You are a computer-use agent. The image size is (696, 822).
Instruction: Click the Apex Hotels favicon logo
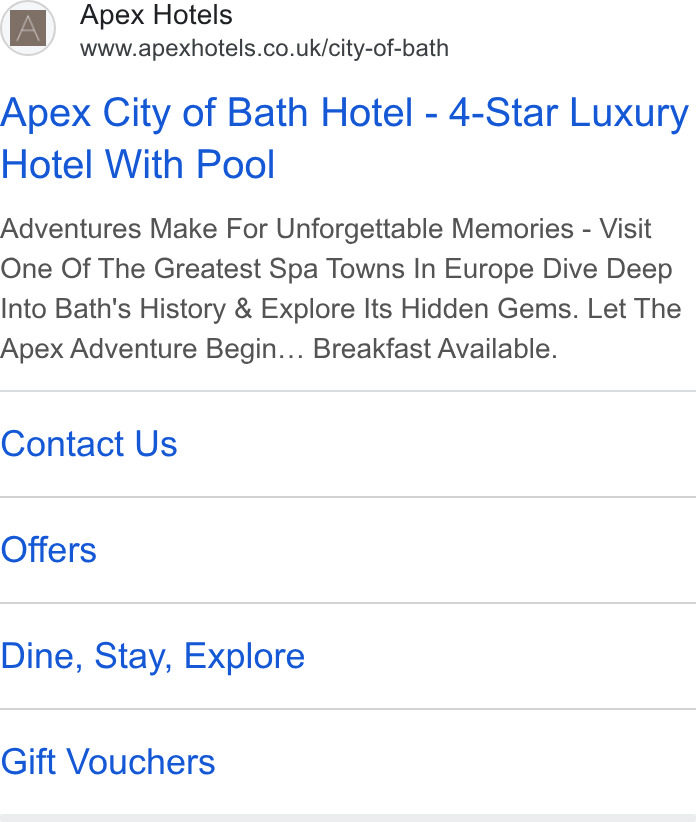click(28, 28)
